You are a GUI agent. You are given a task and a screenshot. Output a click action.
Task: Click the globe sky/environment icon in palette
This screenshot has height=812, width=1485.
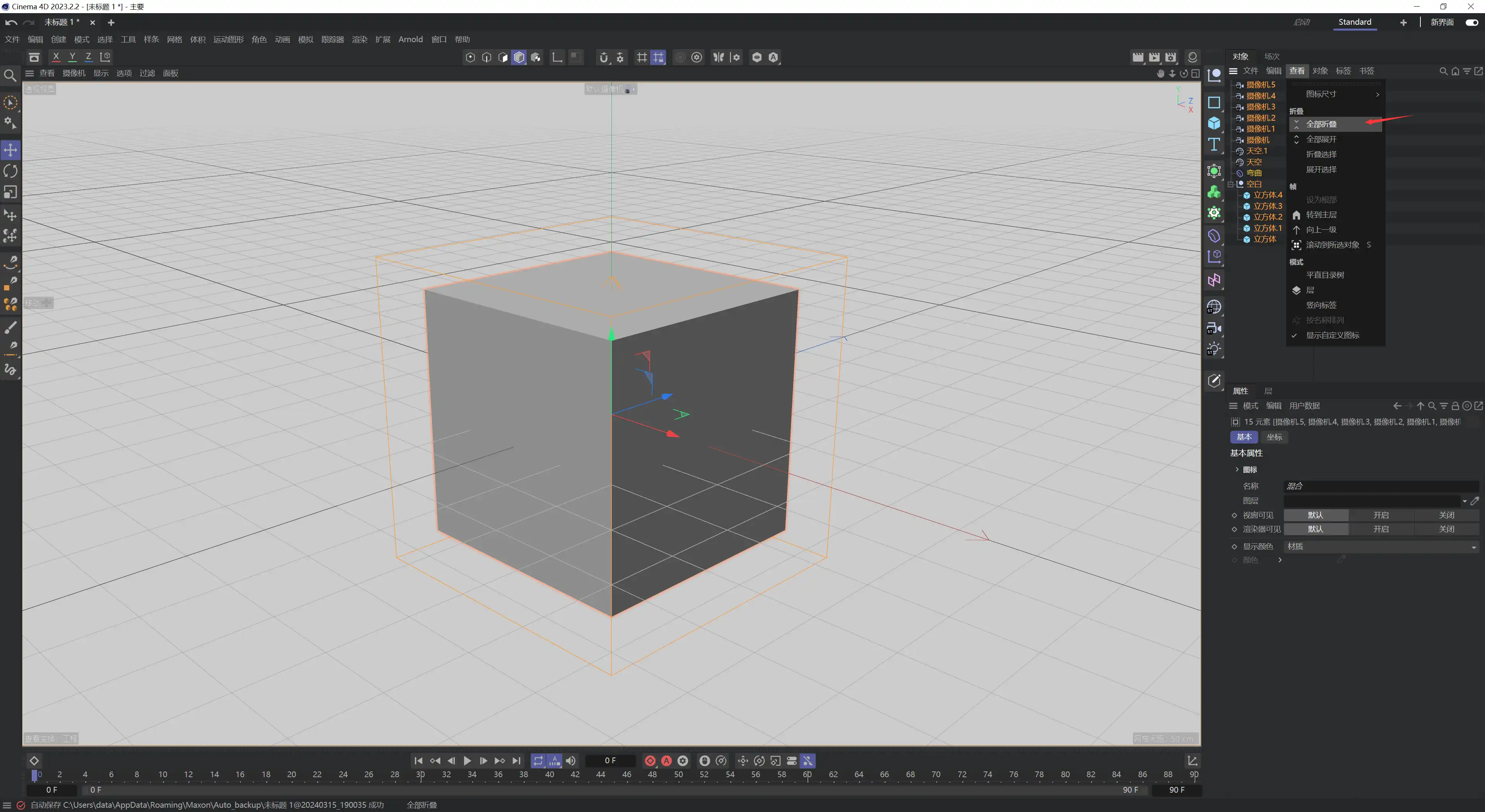[x=1214, y=307]
